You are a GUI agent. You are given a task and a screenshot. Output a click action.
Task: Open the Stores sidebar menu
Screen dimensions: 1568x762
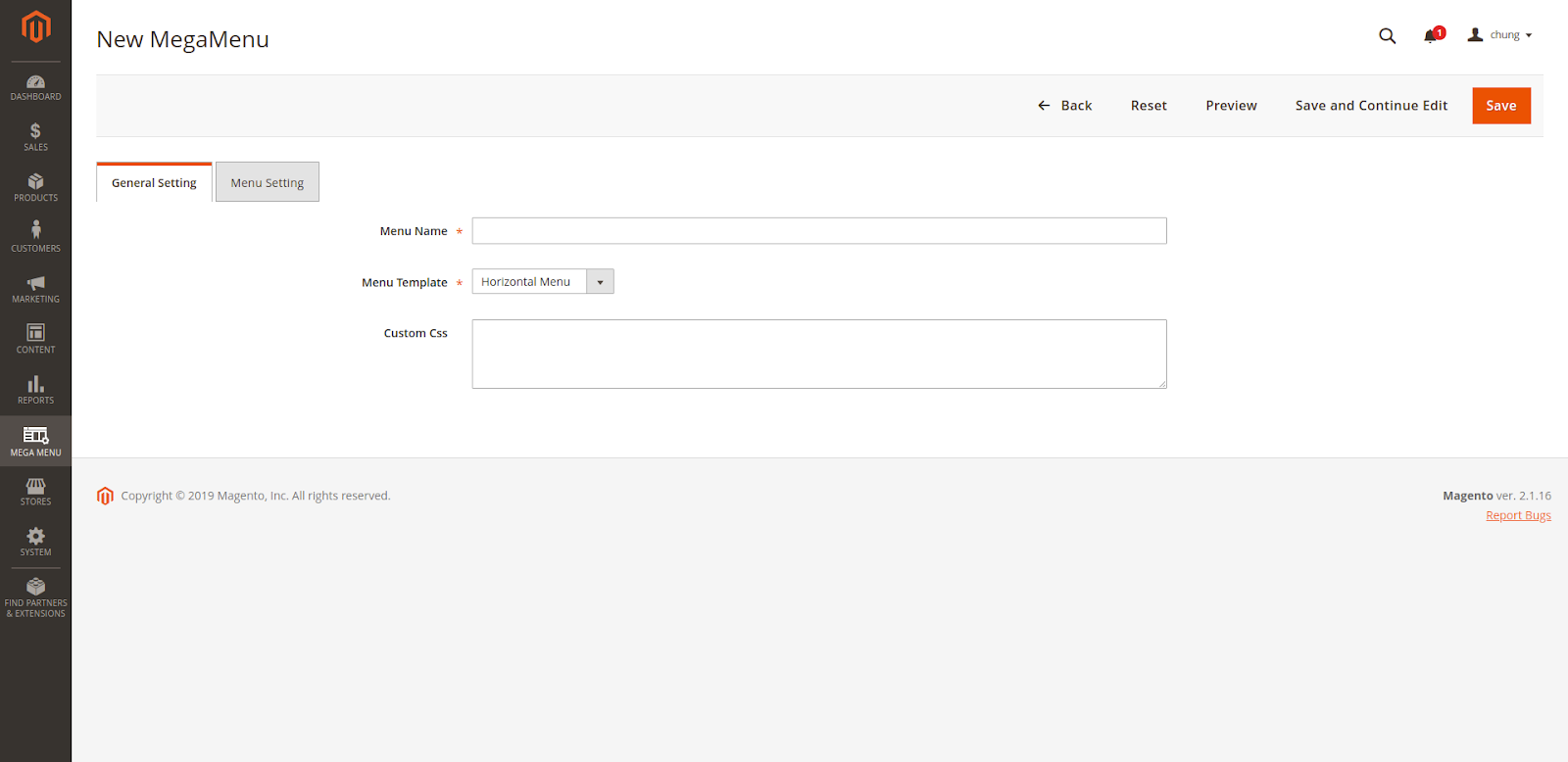pyautogui.click(x=35, y=492)
